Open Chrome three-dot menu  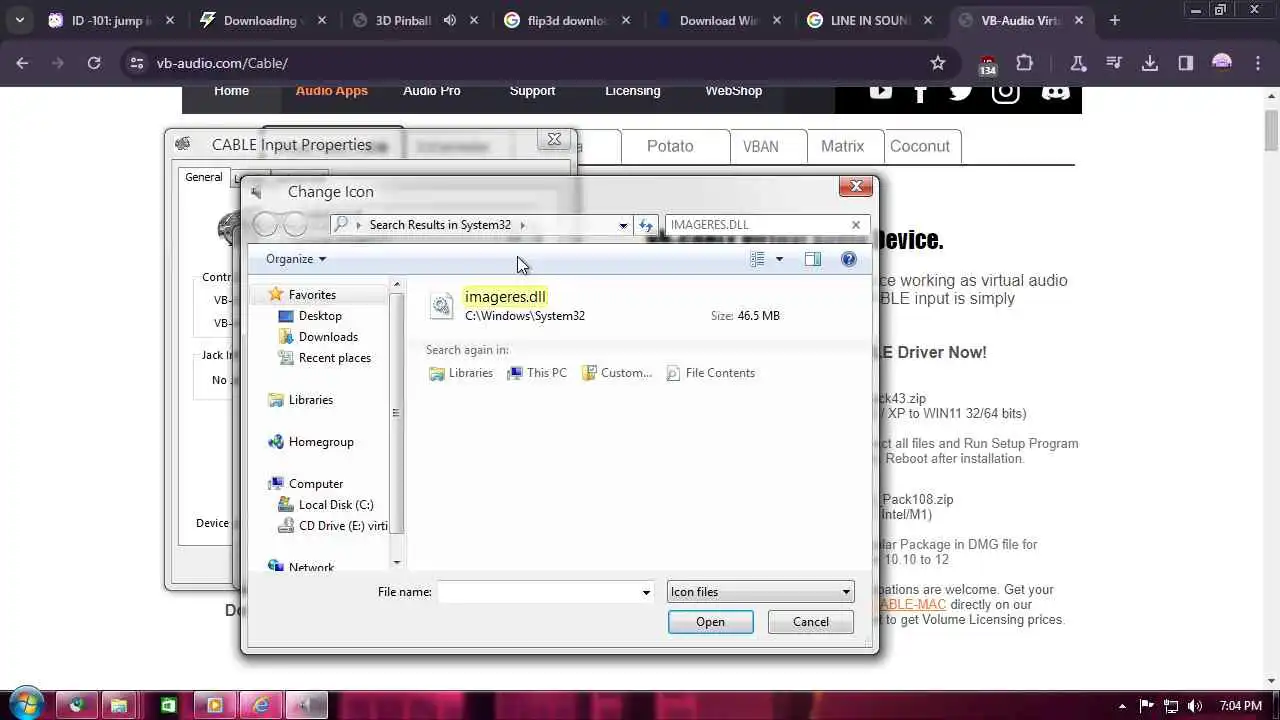[1258, 63]
